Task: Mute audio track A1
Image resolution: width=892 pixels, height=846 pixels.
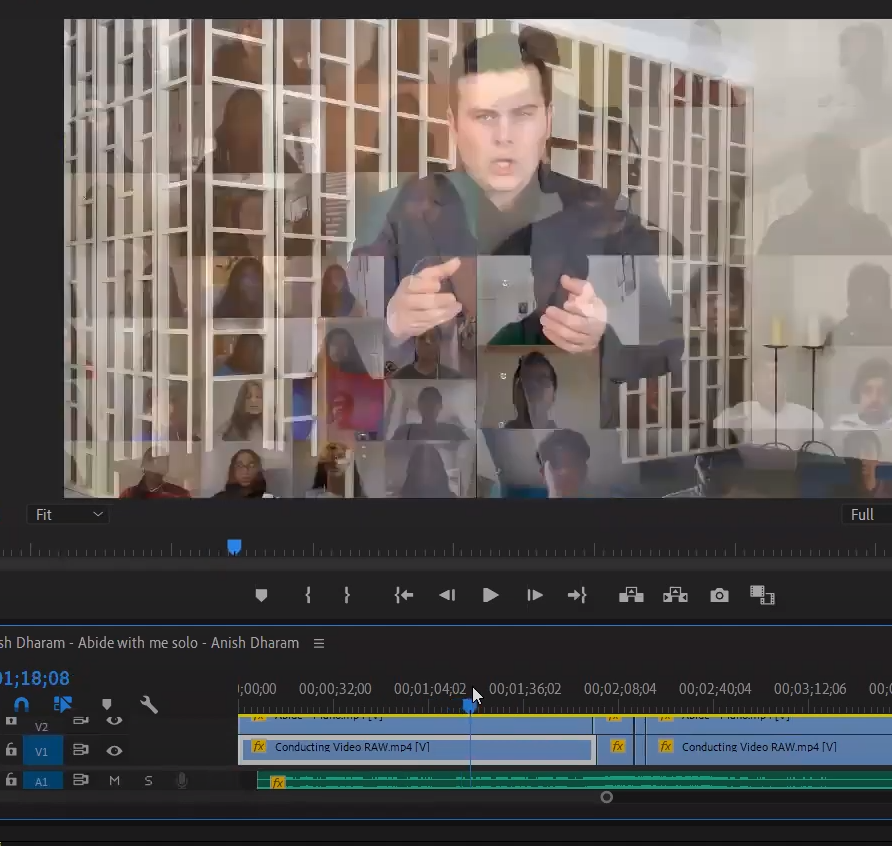Action: coord(114,781)
